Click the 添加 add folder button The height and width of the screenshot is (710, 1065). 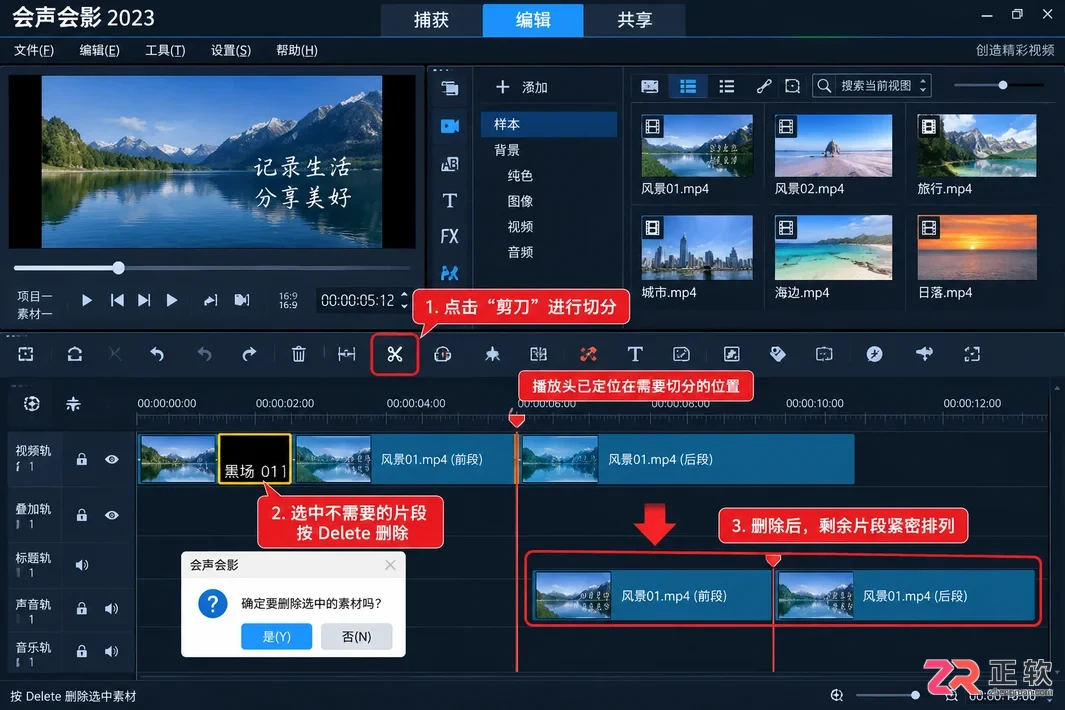522,87
